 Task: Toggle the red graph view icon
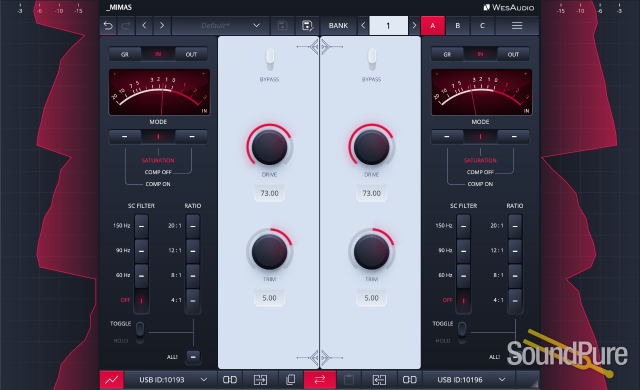(111, 380)
